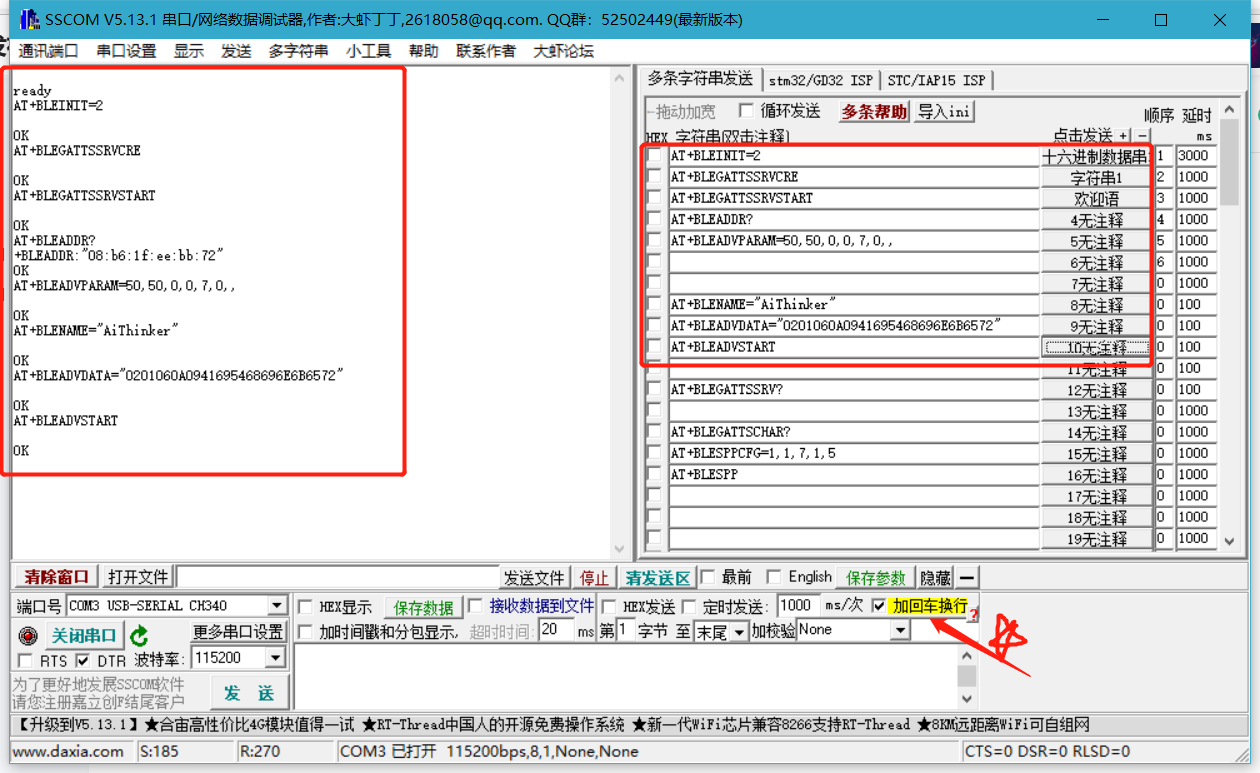Toggle HEX显示 checkbox
This screenshot has width=1260, height=773.
pyautogui.click(x=305, y=607)
